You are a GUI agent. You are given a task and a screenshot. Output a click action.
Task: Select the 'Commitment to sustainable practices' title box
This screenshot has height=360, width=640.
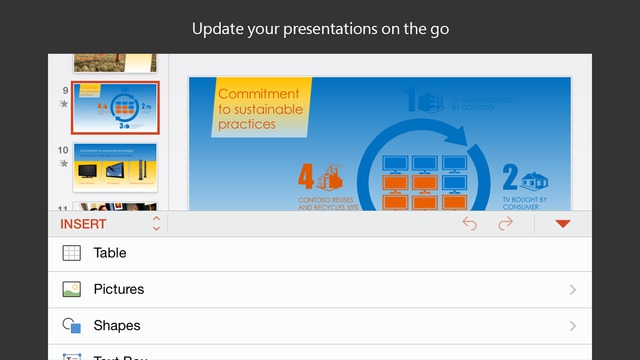coord(261,108)
